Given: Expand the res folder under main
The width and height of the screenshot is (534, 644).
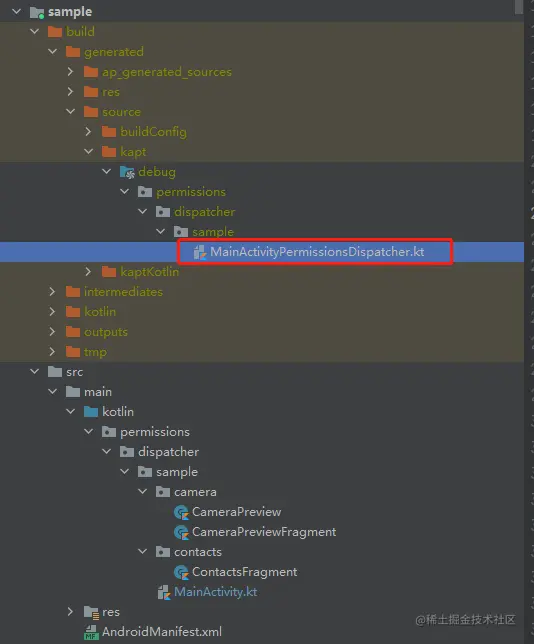Looking at the screenshot, I should [x=71, y=612].
